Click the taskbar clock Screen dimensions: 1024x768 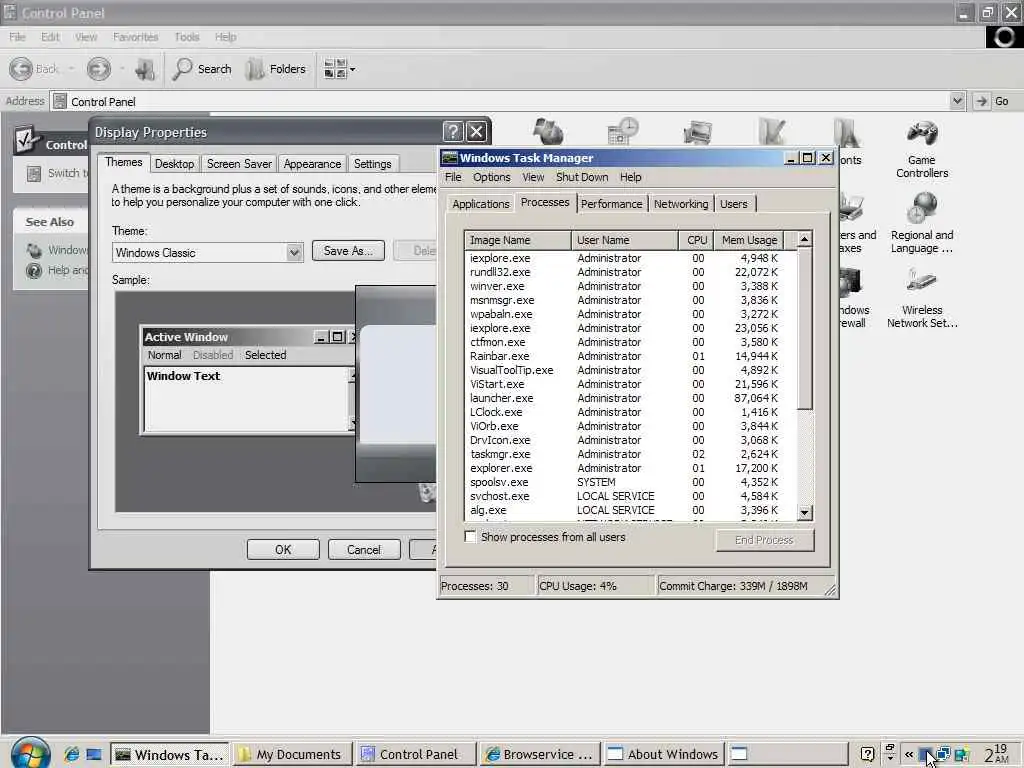tap(997, 754)
